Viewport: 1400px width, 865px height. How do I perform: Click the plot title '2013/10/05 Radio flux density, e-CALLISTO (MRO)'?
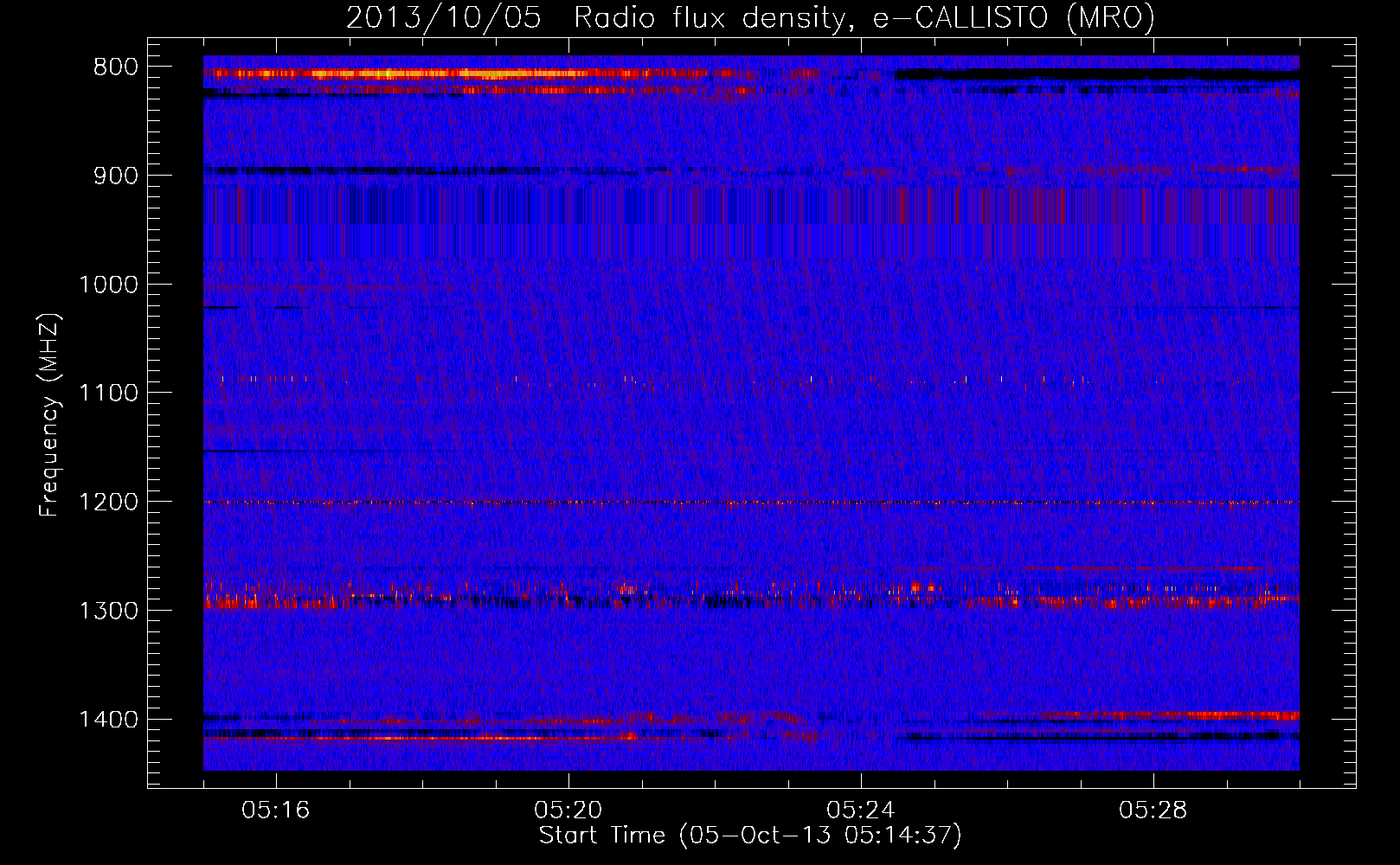click(750, 16)
